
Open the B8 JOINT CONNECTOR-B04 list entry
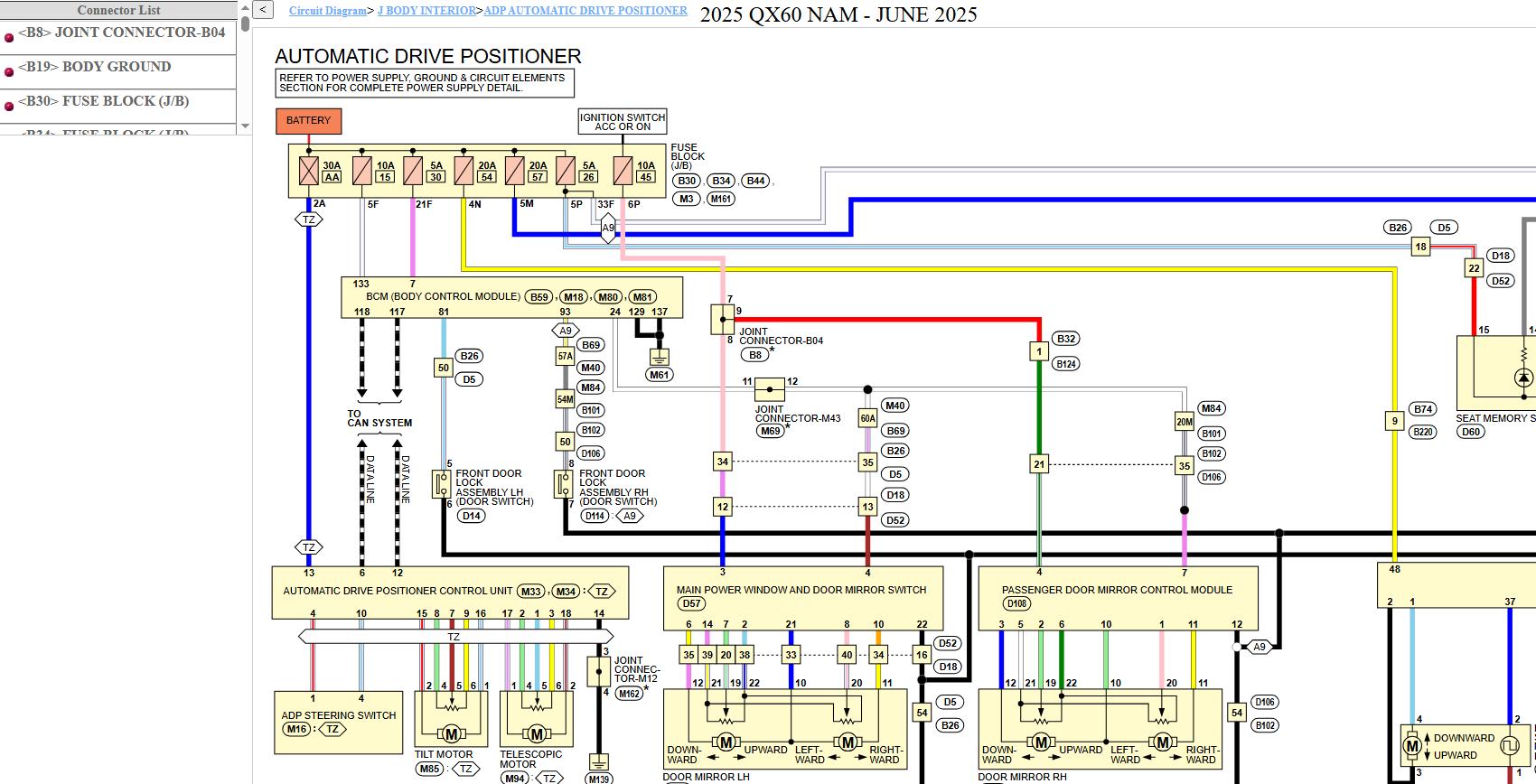[x=122, y=33]
